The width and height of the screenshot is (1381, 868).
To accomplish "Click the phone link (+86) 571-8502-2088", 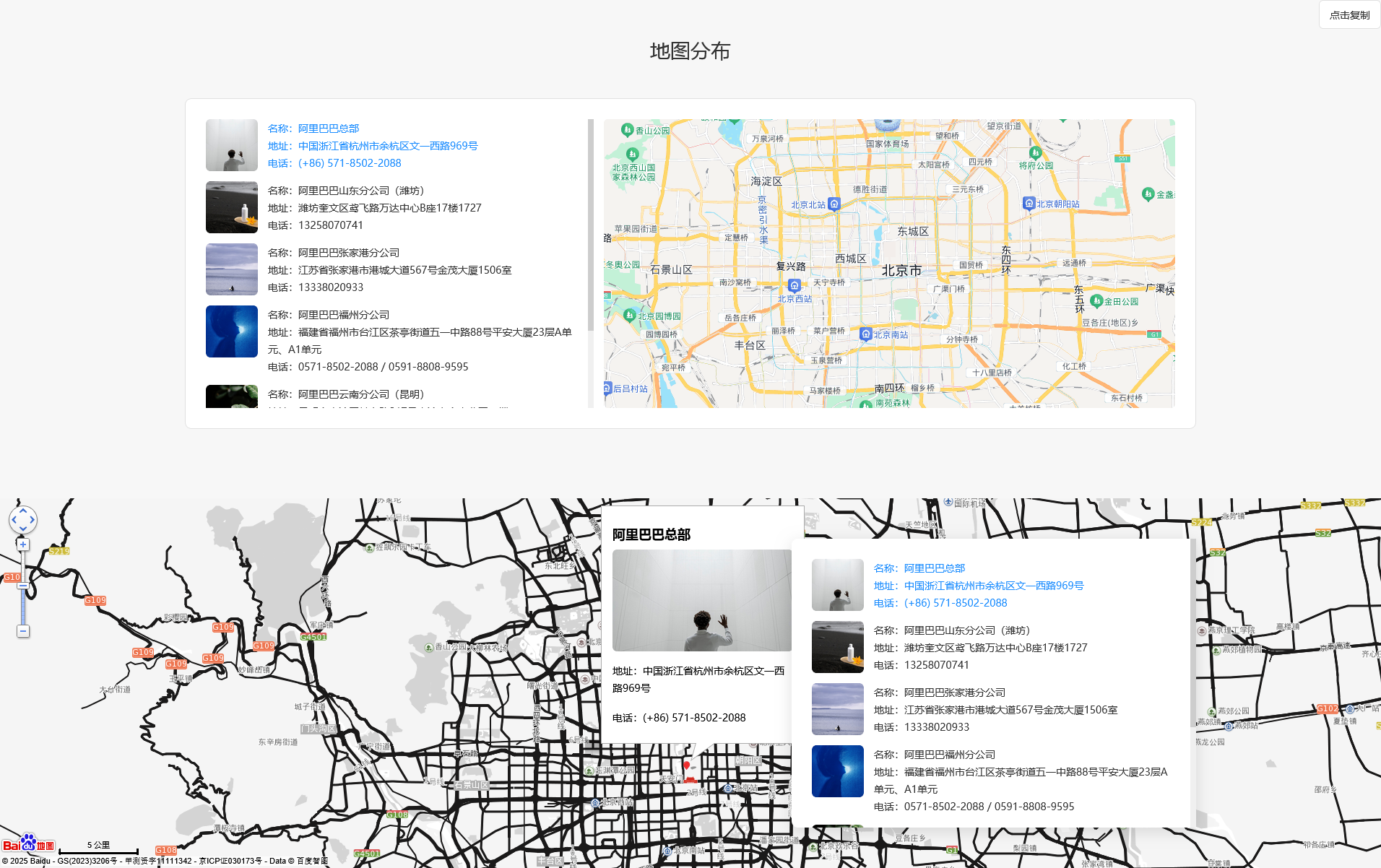I will [348, 162].
